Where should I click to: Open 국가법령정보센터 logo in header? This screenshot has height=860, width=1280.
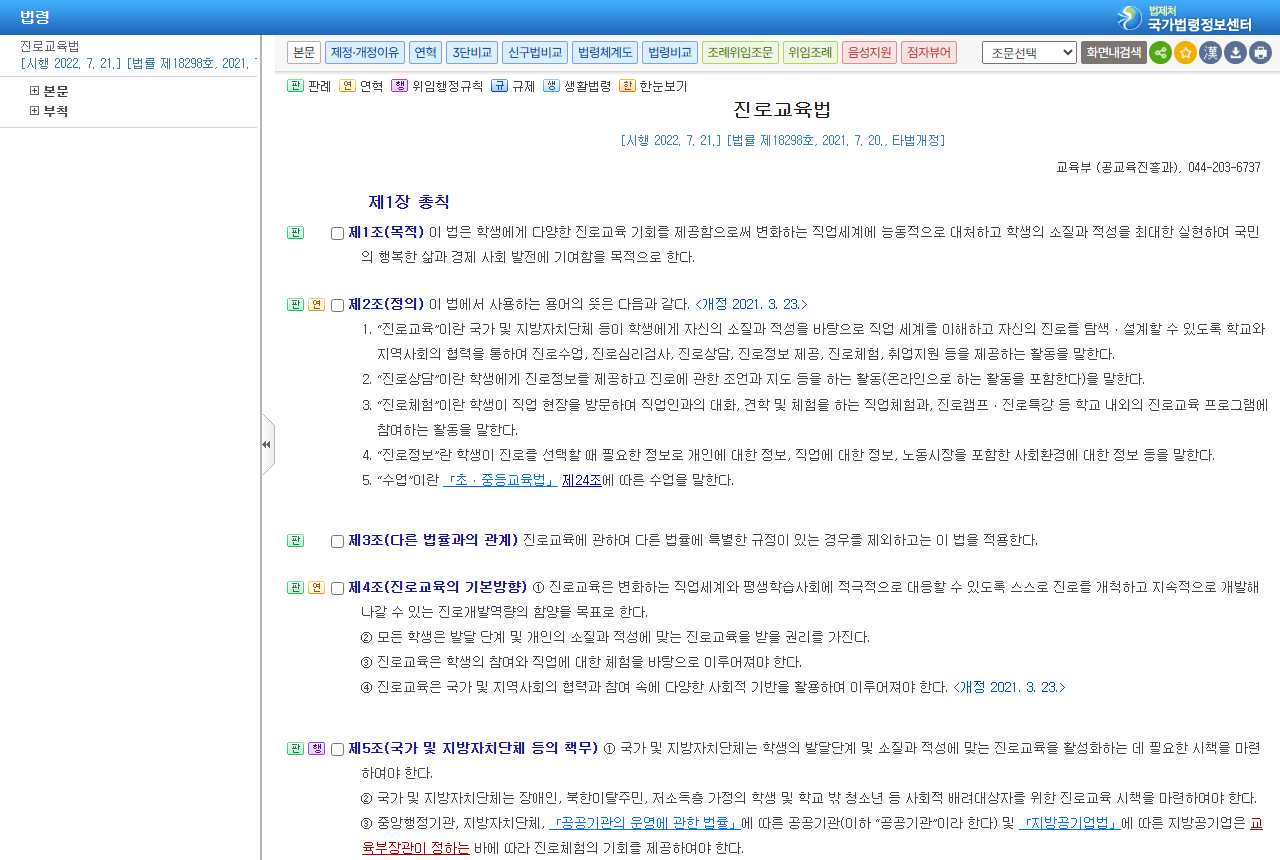1185,18
